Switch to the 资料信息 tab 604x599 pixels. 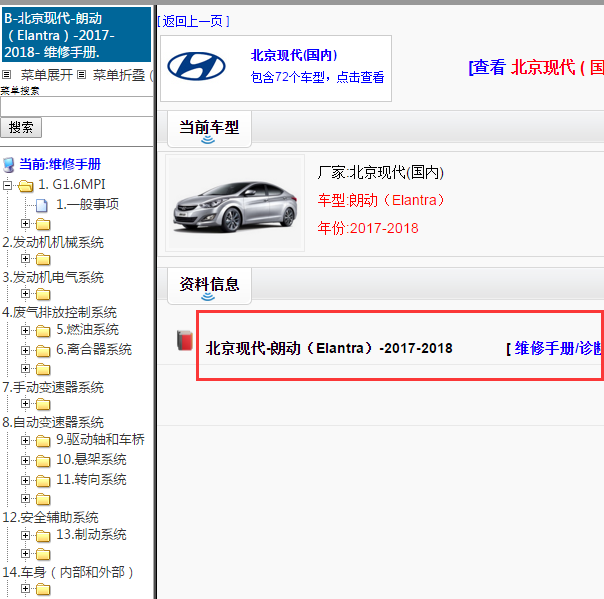[x=209, y=285]
